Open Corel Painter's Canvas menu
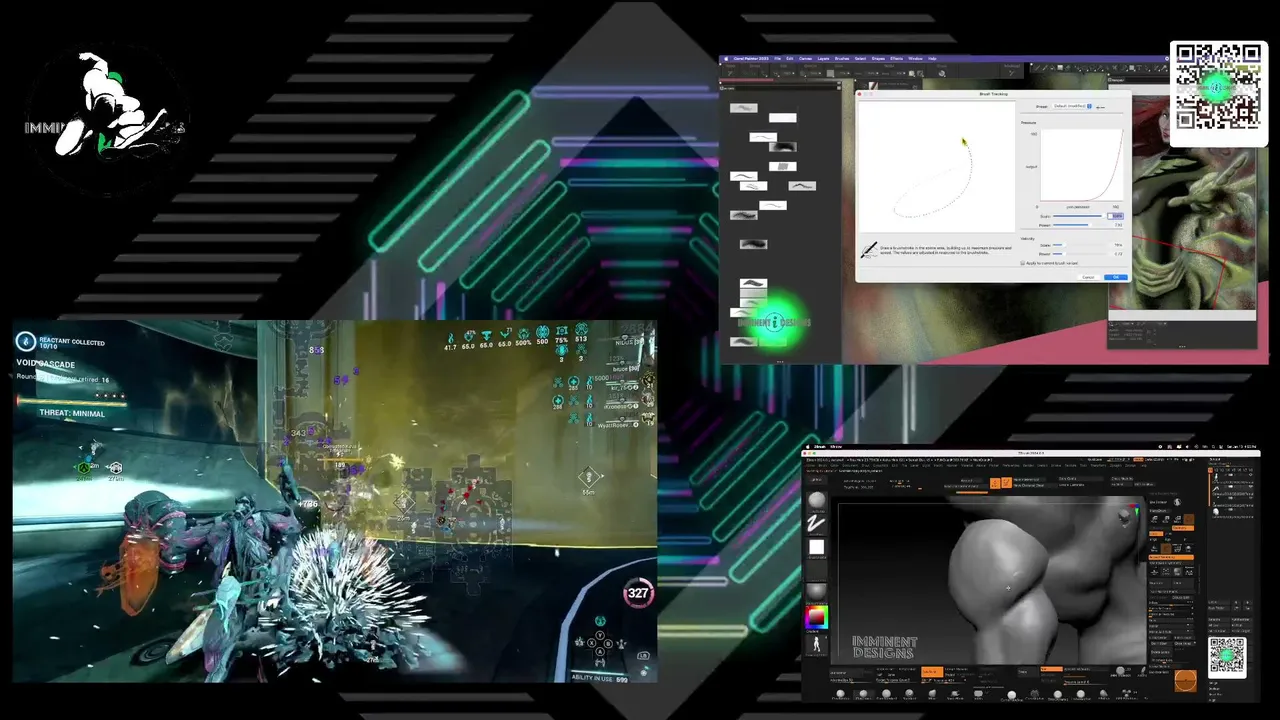This screenshot has width=1280, height=720. click(805, 59)
